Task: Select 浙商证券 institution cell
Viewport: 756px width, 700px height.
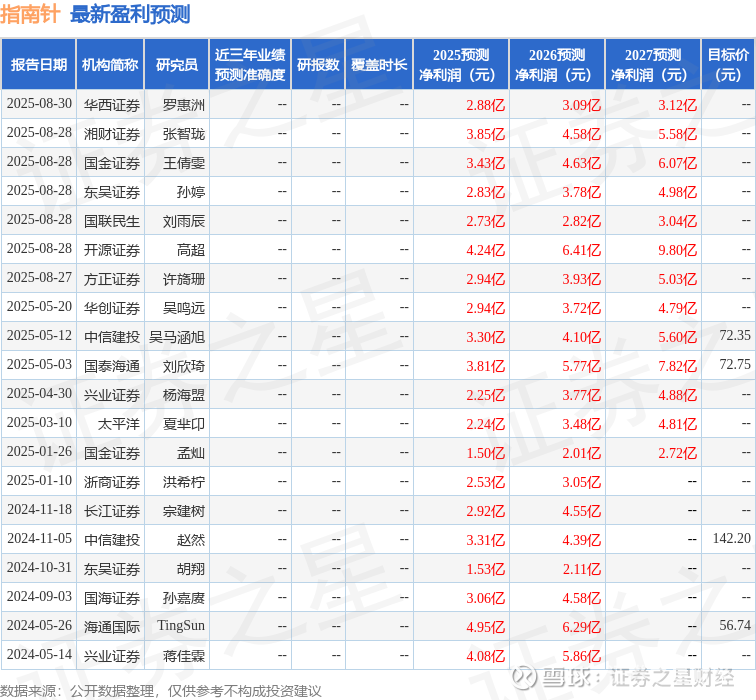Action: coord(112,482)
